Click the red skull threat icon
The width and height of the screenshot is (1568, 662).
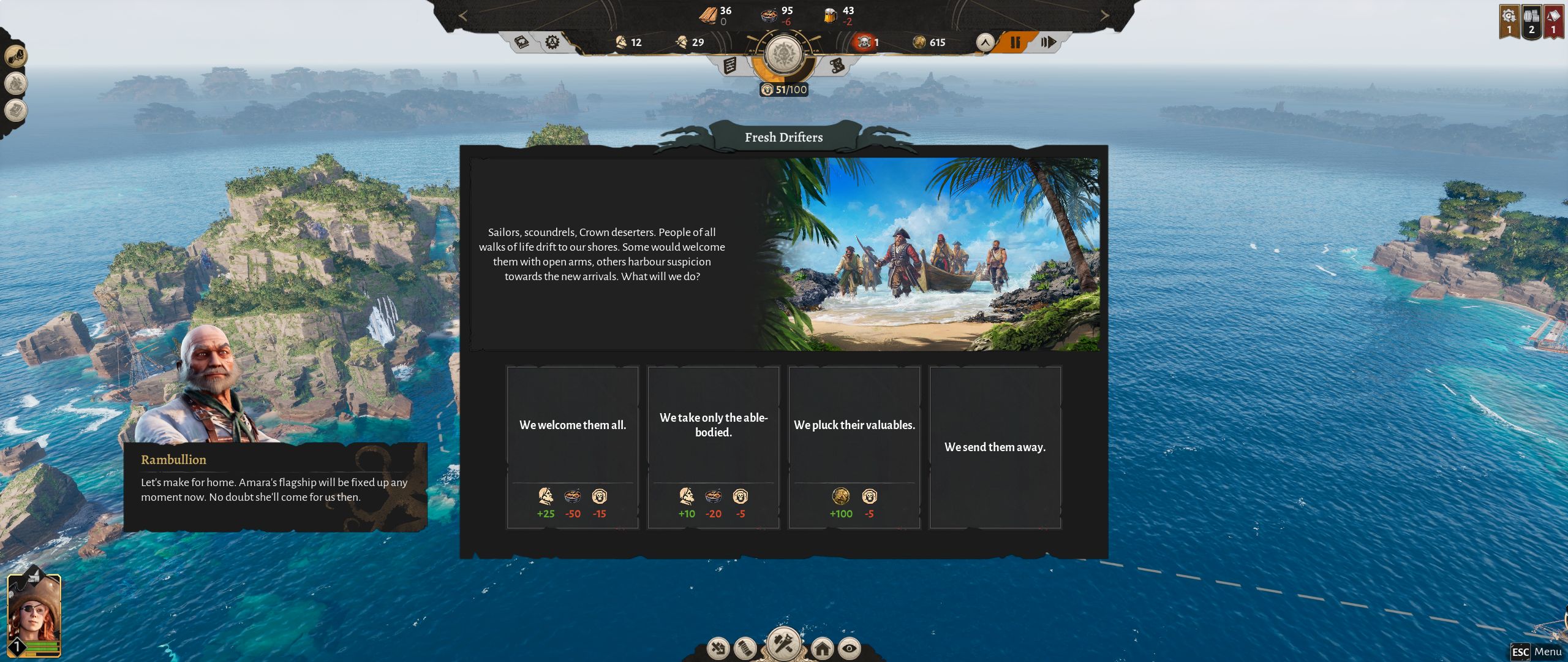[x=864, y=42]
